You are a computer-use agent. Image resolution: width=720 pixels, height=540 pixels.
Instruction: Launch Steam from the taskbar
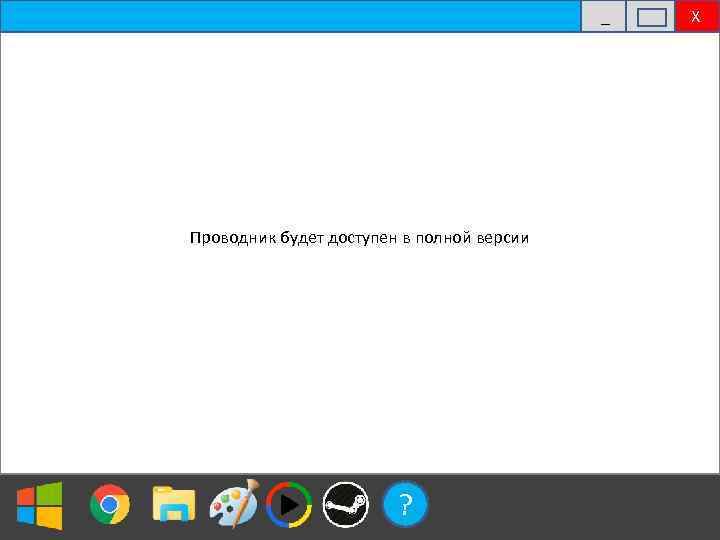tap(346, 504)
